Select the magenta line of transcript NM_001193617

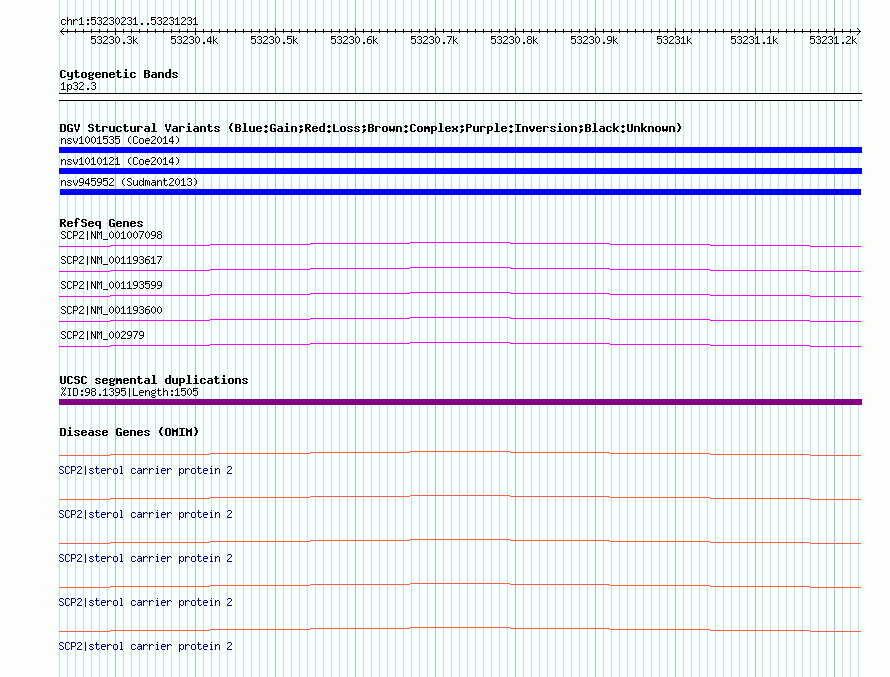pos(460,270)
